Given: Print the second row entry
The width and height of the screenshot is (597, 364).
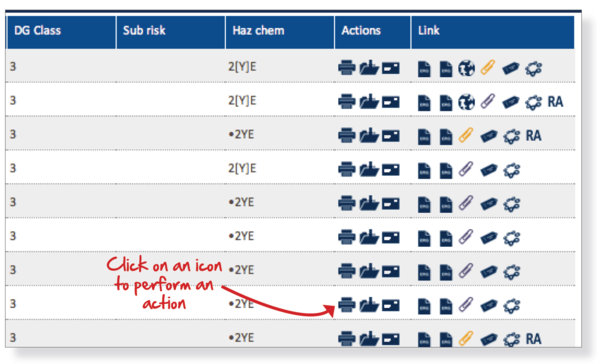Looking at the screenshot, I should pyautogui.click(x=346, y=102).
